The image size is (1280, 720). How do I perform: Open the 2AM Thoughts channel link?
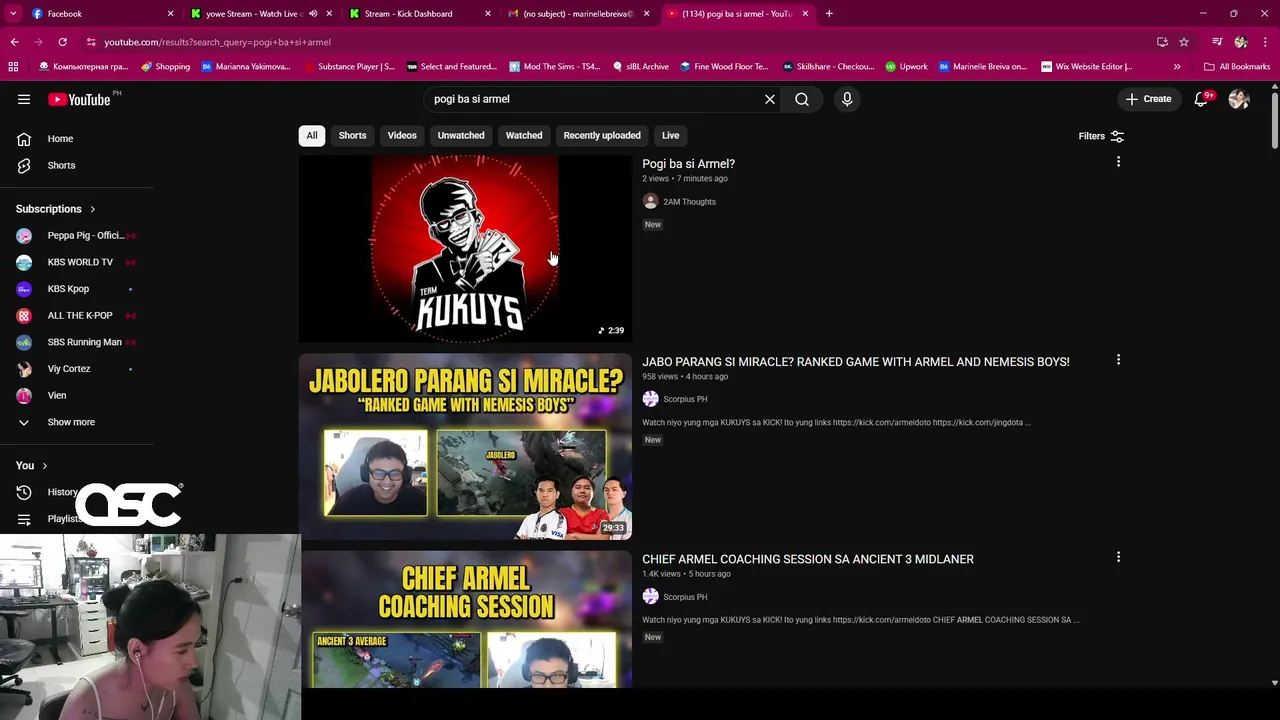coord(689,202)
